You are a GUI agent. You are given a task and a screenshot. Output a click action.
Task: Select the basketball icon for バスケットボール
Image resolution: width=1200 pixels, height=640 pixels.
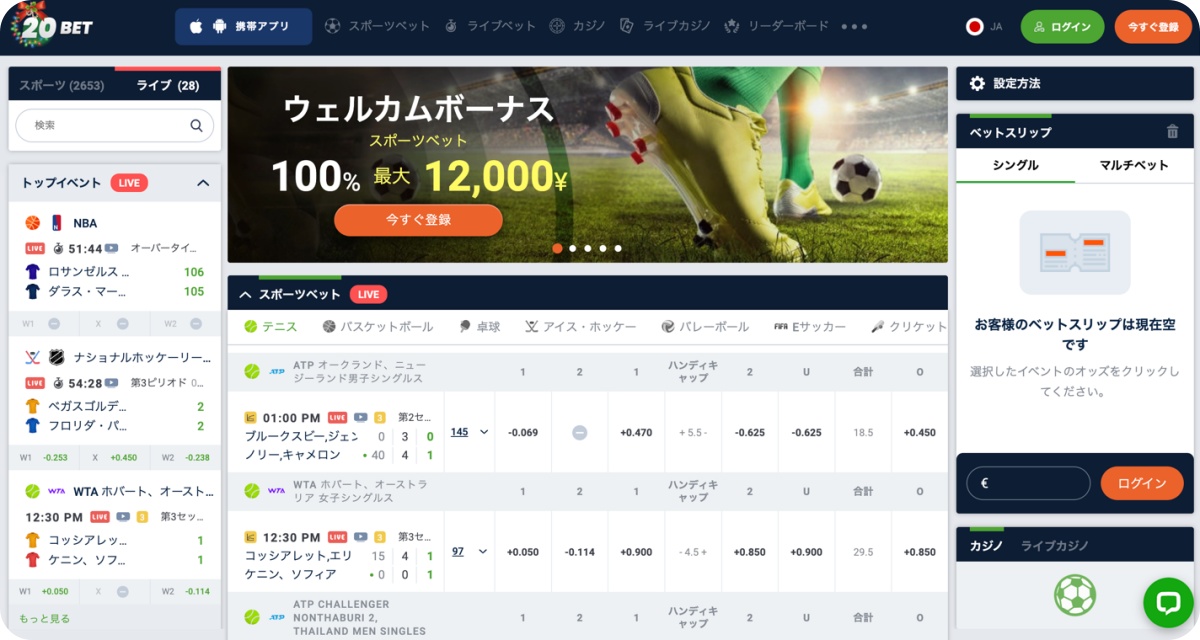tap(329, 327)
